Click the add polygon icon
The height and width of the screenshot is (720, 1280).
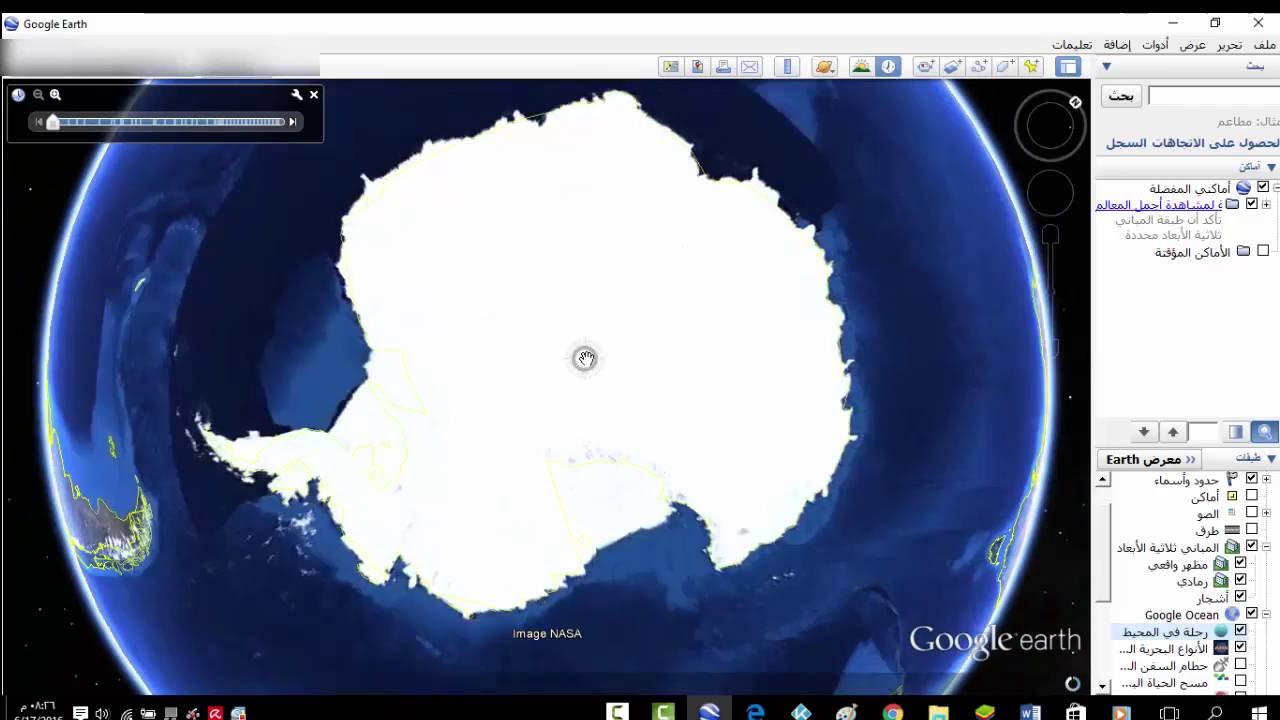click(x=1005, y=67)
